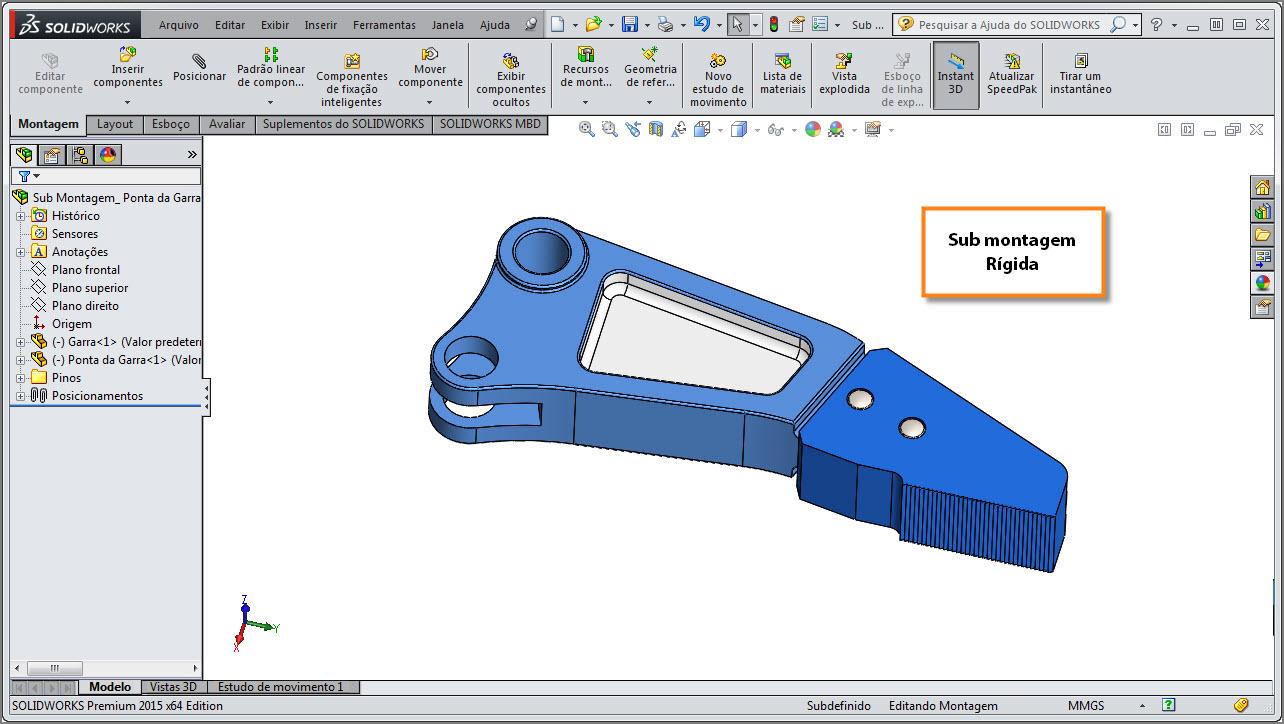Screen dimensions: 1284x724
Task: Click the SOLIDWORKS help search field
Action: [x=1010, y=24]
